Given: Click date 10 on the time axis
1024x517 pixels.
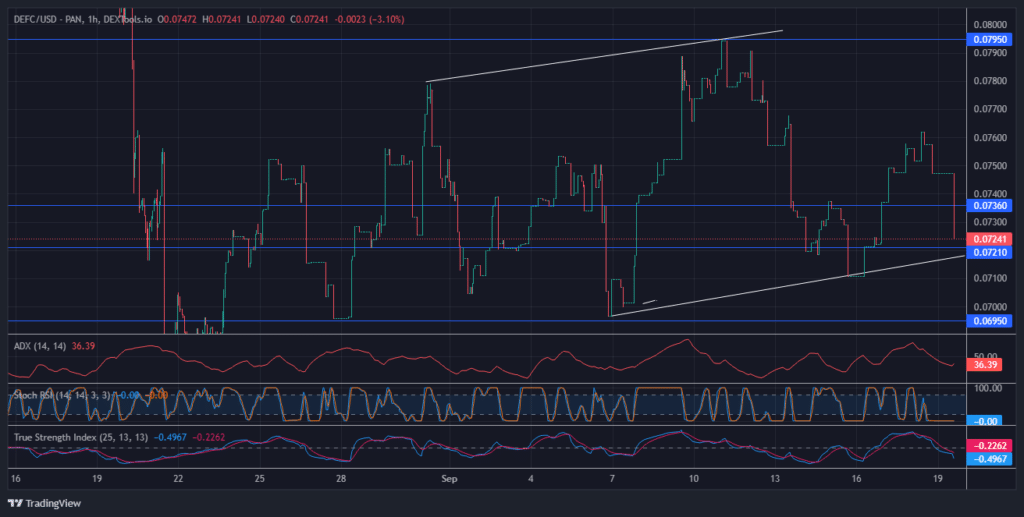Looking at the screenshot, I should pyautogui.click(x=693, y=479).
